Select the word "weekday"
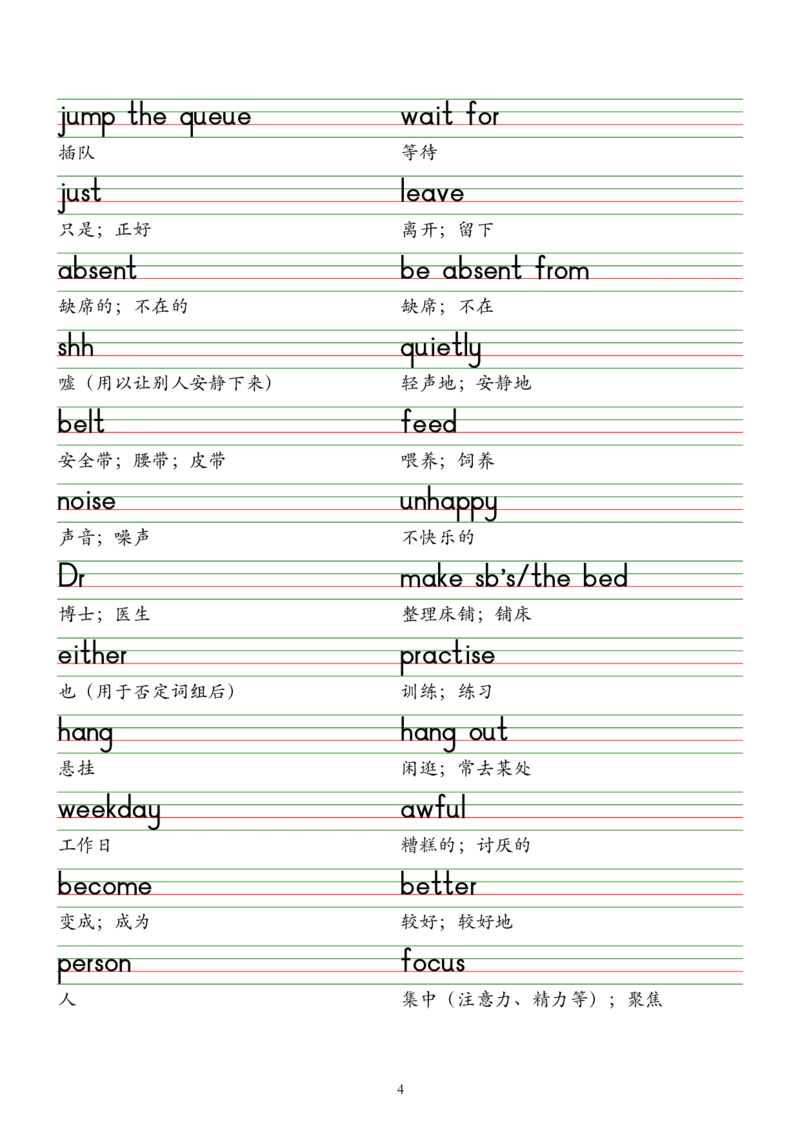This screenshot has width=800, height=1132. click(x=109, y=811)
